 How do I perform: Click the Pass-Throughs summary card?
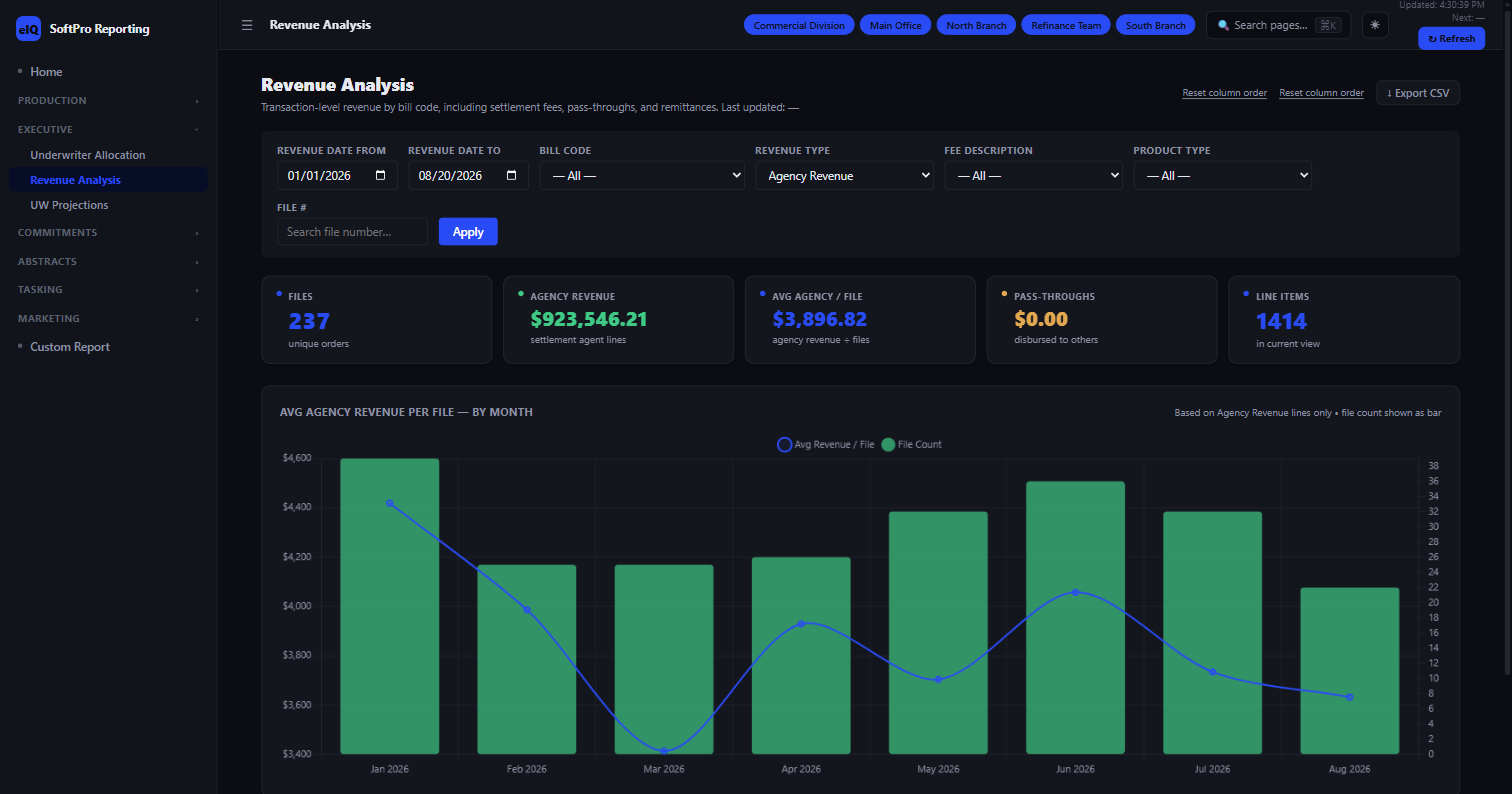click(x=1102, y=320)
